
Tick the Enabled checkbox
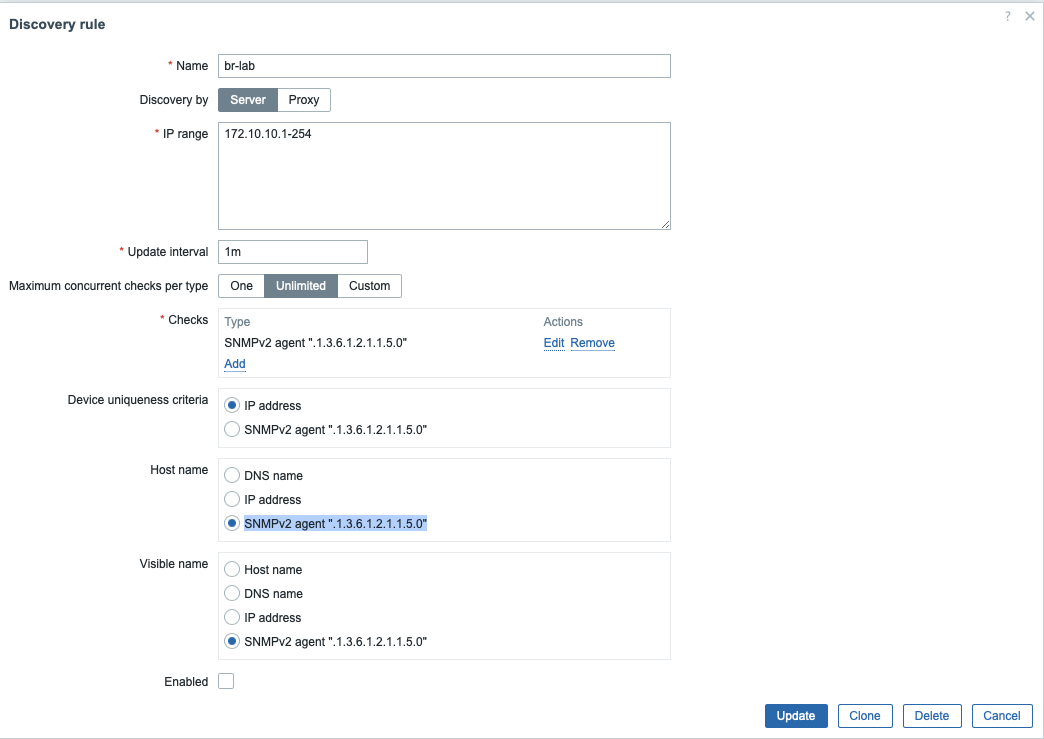(x=226, y=682)
